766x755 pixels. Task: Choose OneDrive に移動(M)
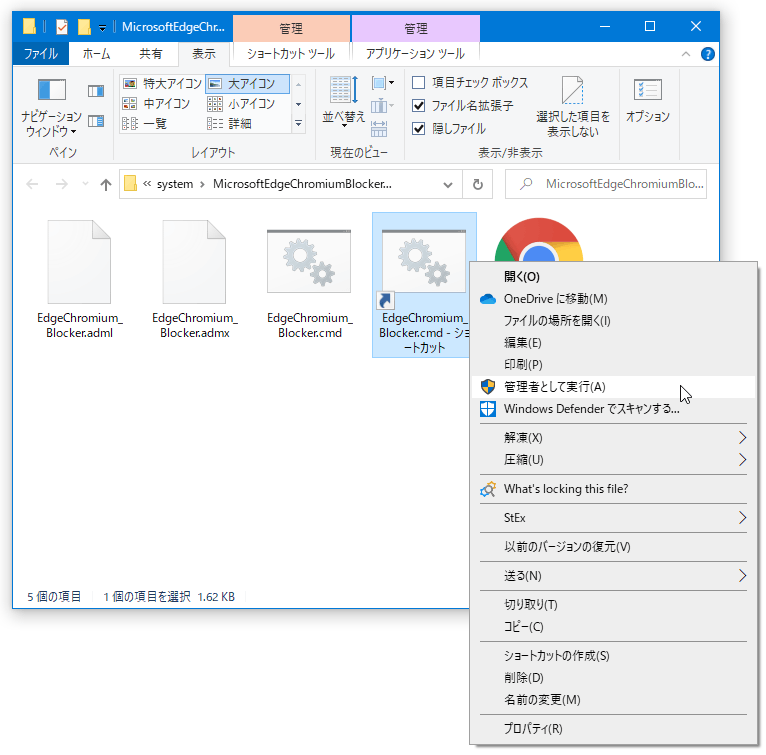coord(613,299)
